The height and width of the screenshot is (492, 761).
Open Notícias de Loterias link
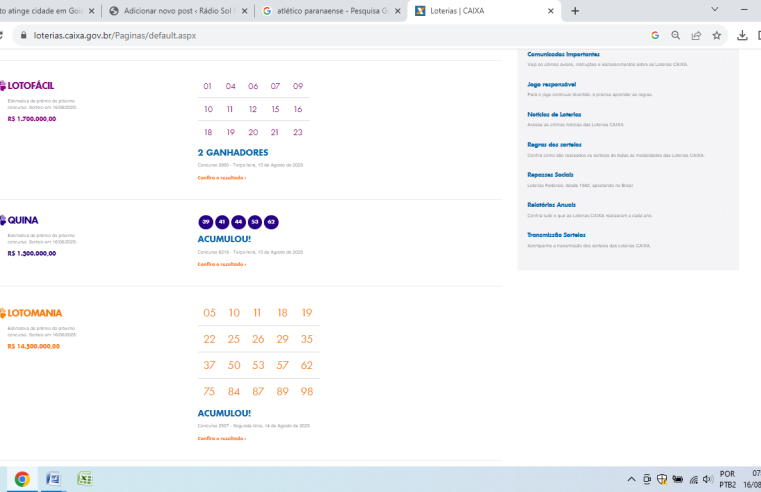click(554, 115)
